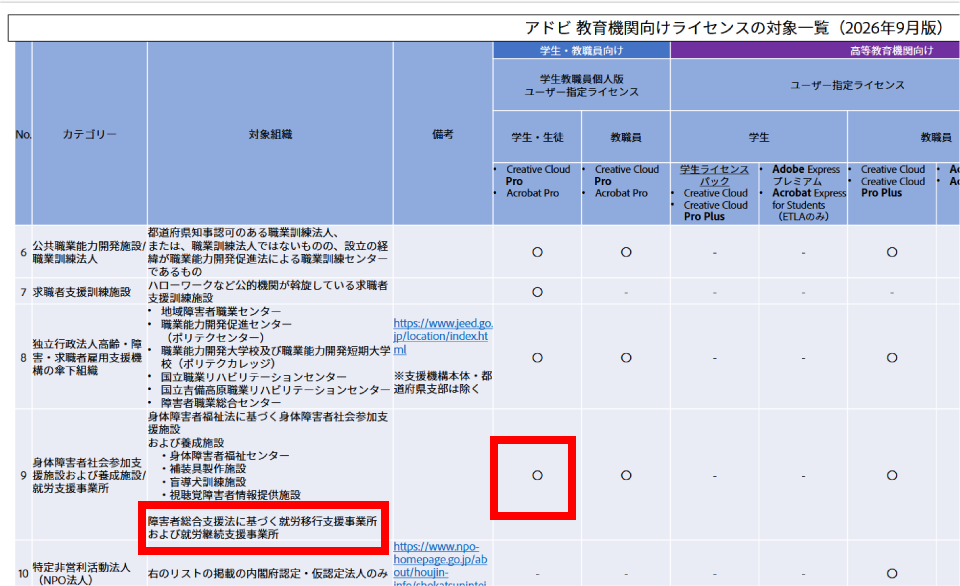Screen dimensions: 960x586
Task: Select category 身体障害者社会参加支援施設および養成施設/就労支援事業所
Action: pyautogui.click(x=89, y=475)
